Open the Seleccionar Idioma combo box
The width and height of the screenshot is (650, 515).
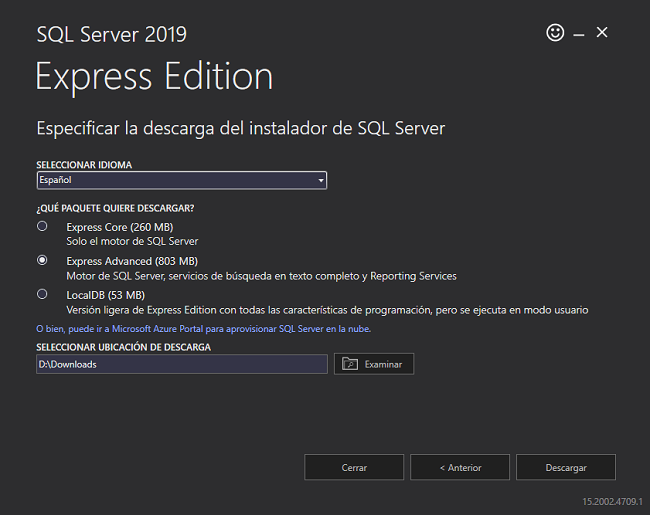[182, 180]
